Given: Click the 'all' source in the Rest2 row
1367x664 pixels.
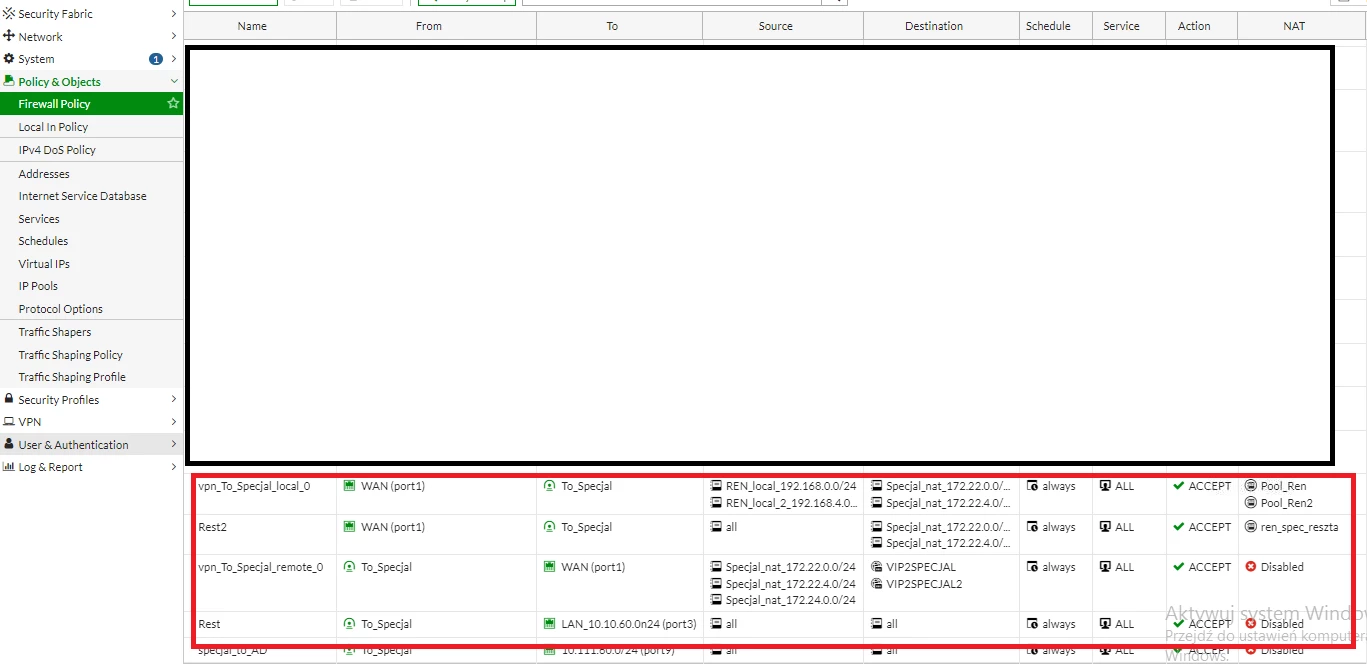Looking at the screenshot, I should click(732, 527).
